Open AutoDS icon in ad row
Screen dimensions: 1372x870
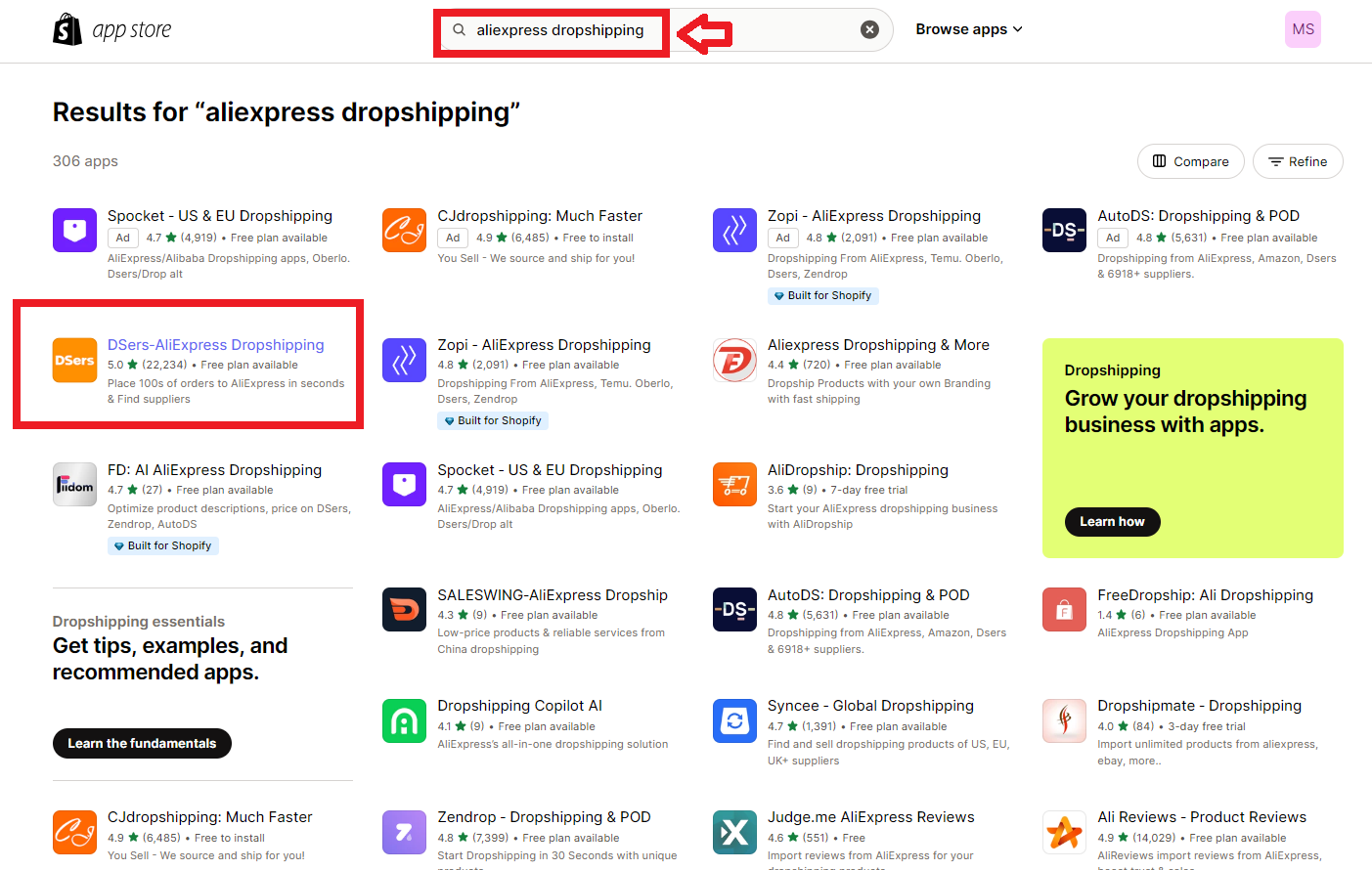click(x=1064, y=230)
